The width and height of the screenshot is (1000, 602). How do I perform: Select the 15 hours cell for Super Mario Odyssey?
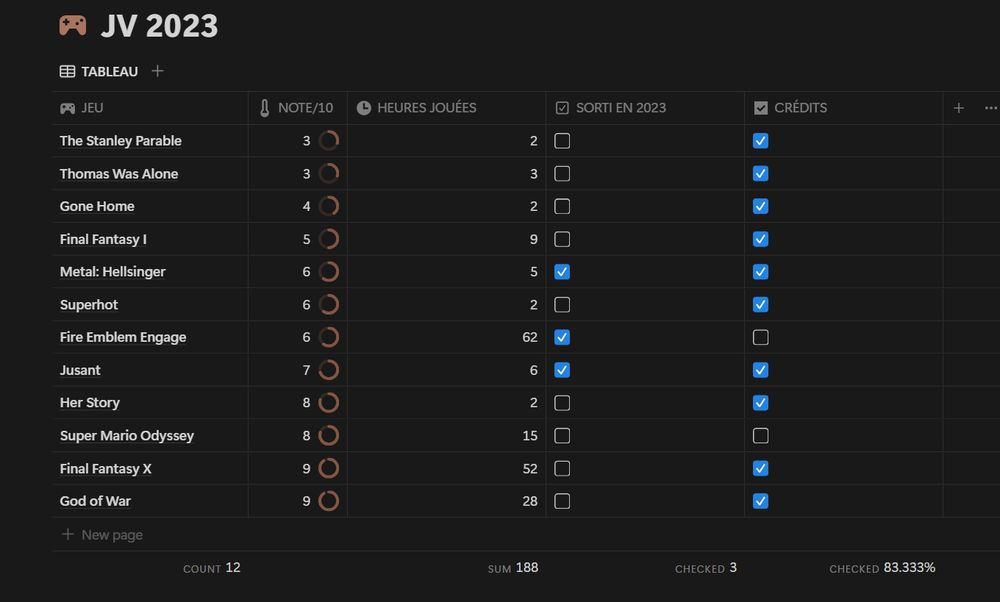pos(446,436)
